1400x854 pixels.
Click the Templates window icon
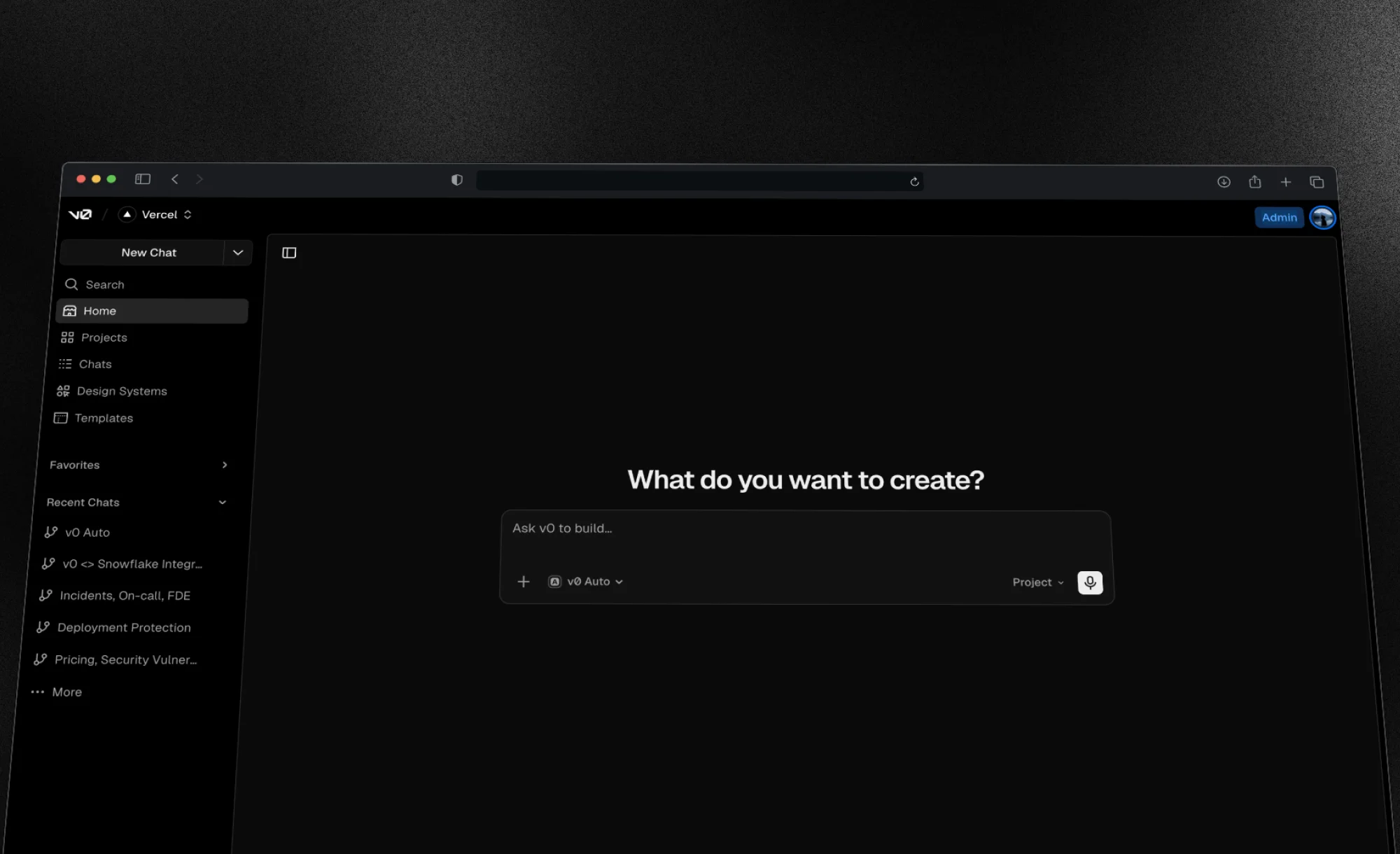pos(61,418)
